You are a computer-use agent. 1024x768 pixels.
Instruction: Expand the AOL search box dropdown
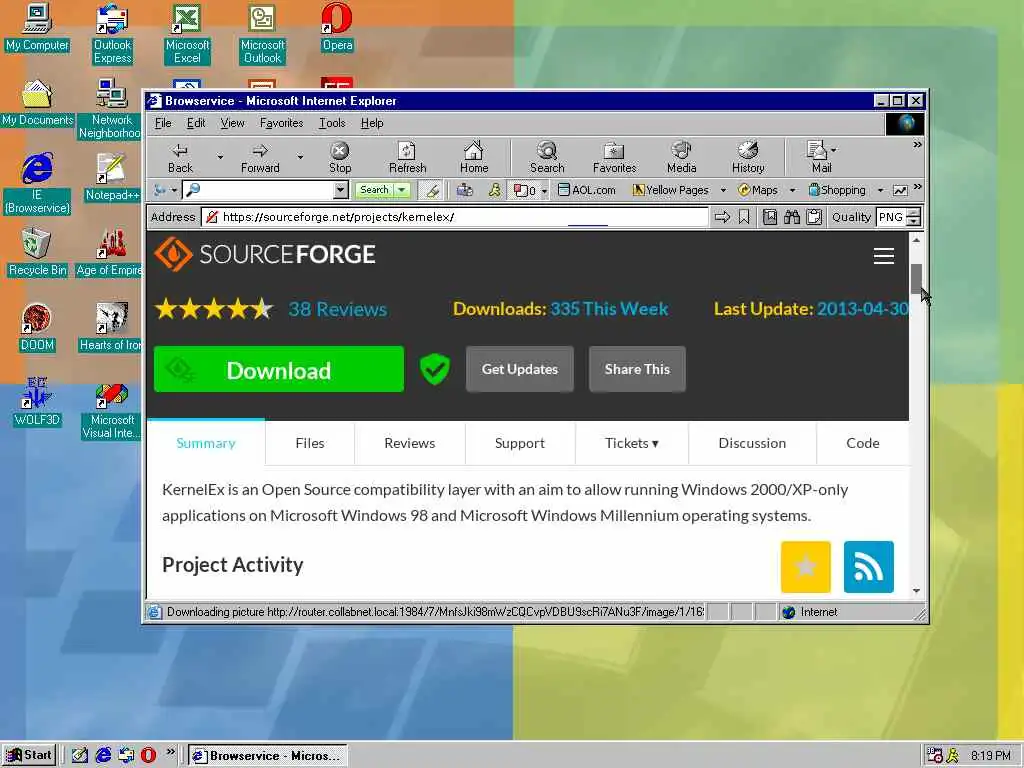pos(340,190)
